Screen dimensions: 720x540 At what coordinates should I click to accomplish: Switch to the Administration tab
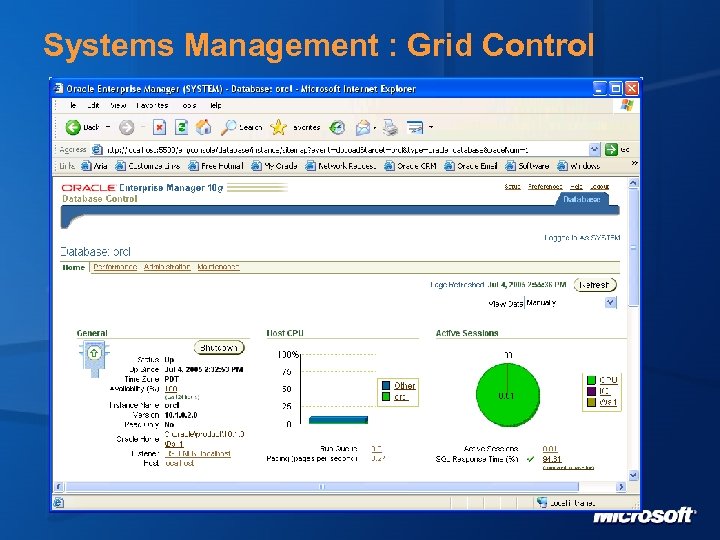pyautogui.click(x=167, y=267)
